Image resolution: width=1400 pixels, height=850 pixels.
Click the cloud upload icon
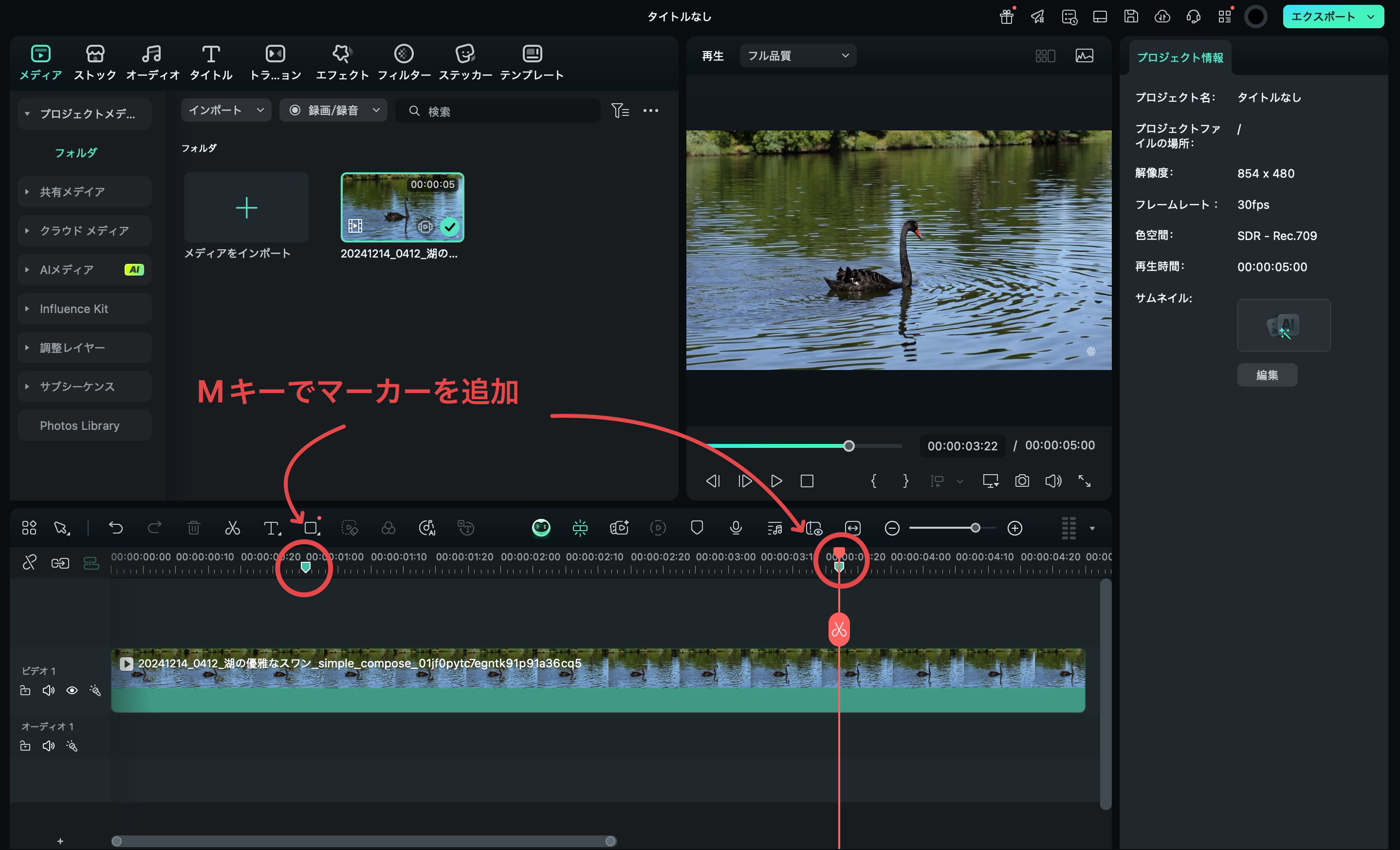pos(1162,17)
